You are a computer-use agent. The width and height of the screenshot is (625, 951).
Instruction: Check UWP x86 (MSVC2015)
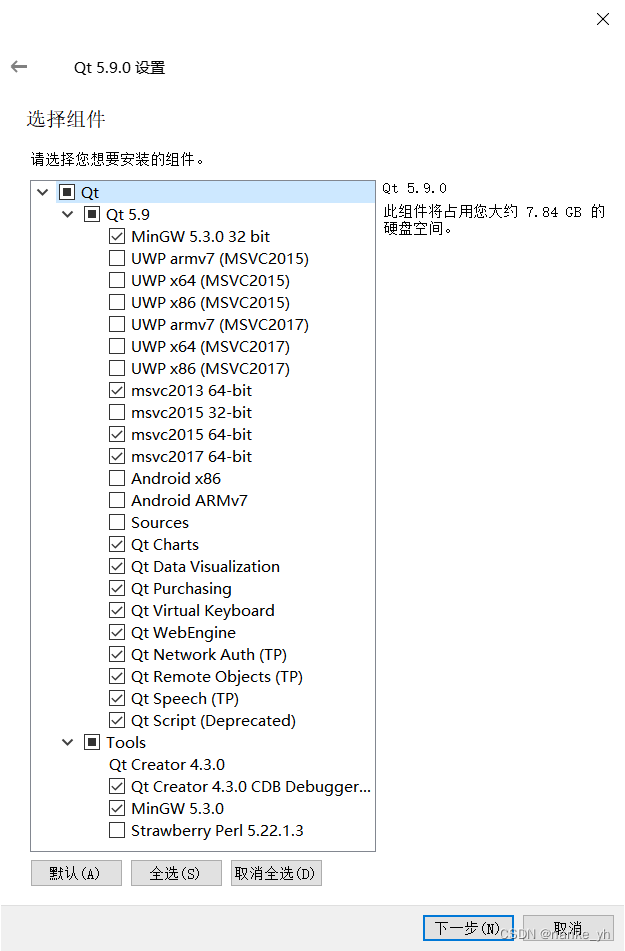[x=117, y=302]
